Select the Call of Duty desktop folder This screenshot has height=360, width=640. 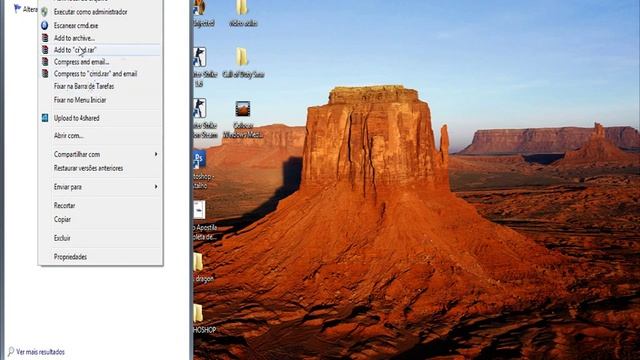243,62
